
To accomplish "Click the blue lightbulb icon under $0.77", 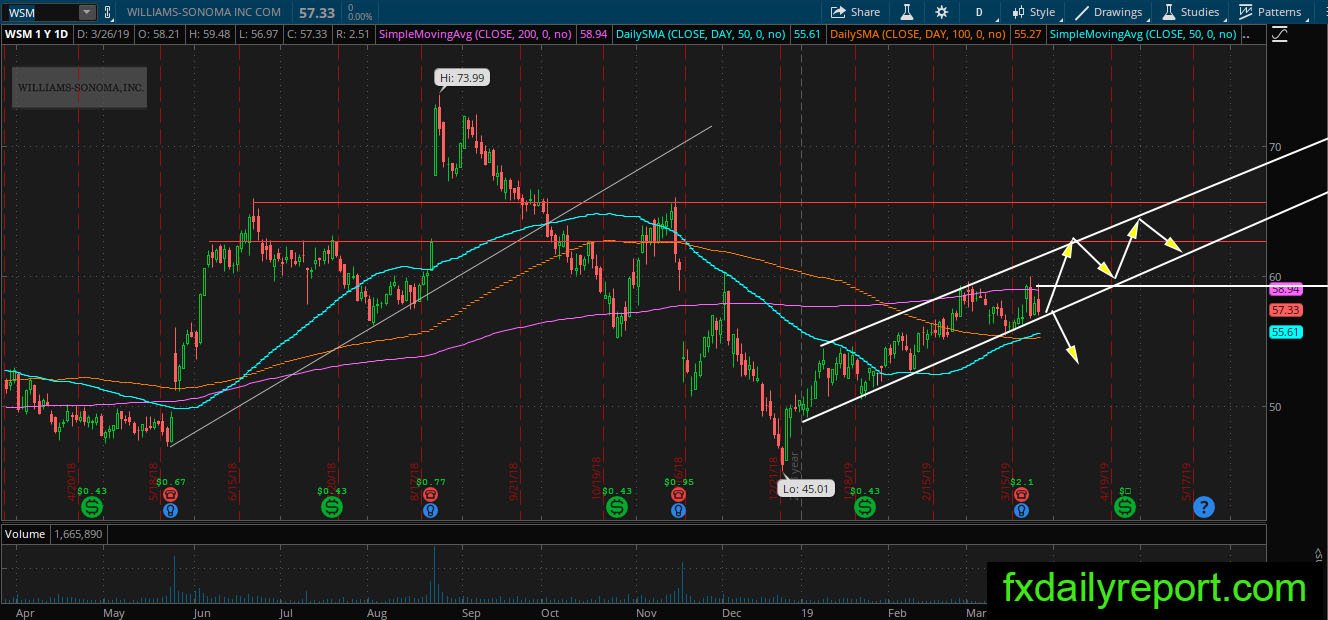I will tap(430, 510).
